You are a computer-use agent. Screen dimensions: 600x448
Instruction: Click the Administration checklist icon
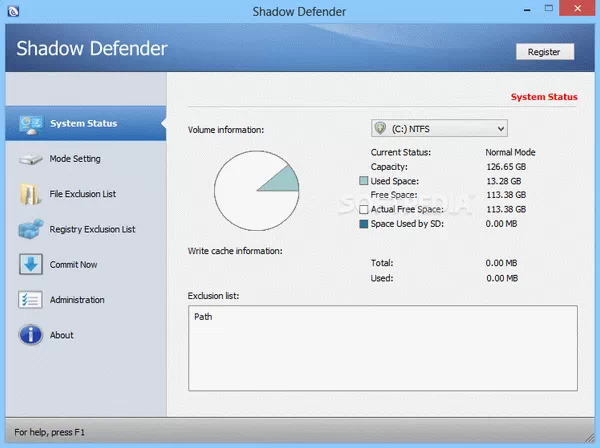(30, 300)
